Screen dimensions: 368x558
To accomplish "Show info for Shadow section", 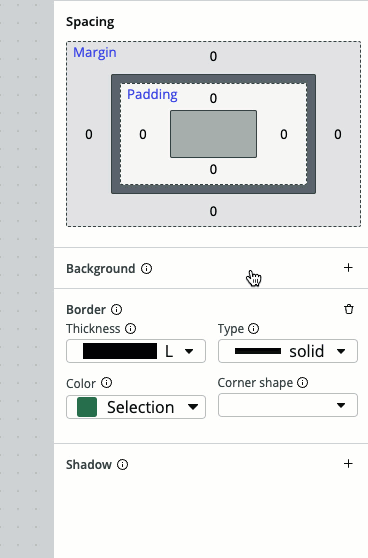I will click(122, 464).
